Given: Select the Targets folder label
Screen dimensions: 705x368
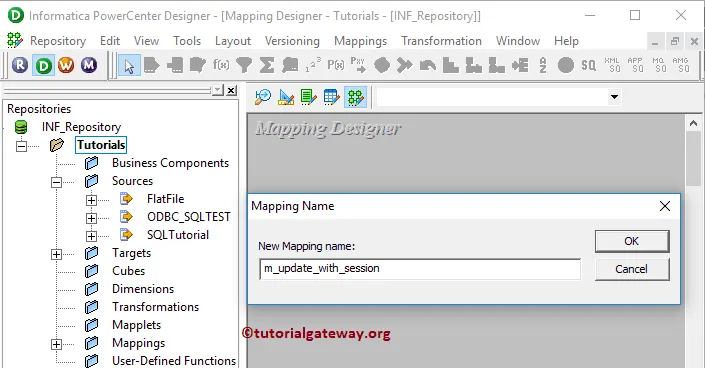Looking at the screenshot, I should pyautogui.click(x=131, y=253).
